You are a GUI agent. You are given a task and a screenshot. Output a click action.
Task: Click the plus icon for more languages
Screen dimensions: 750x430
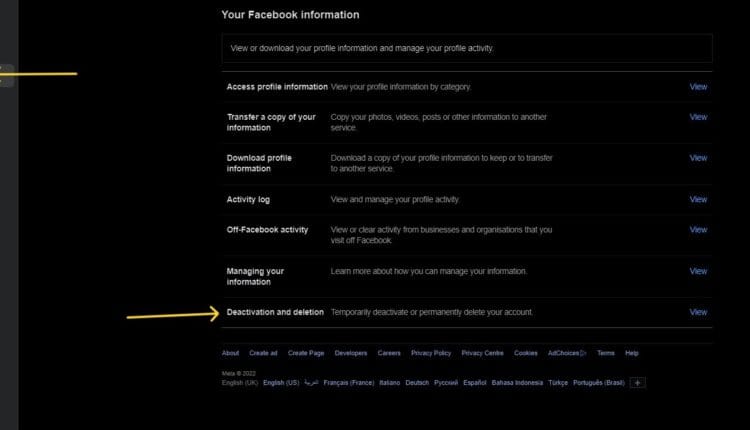[x=639, y=383]
